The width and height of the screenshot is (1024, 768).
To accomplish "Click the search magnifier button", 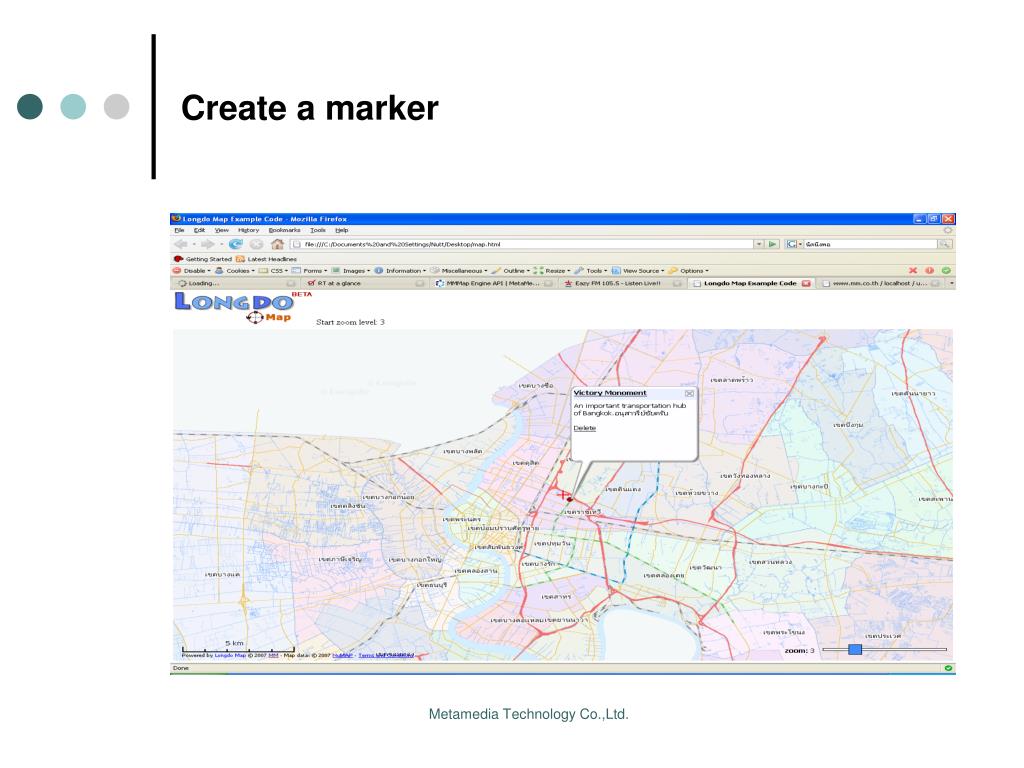I will [944, 244].
